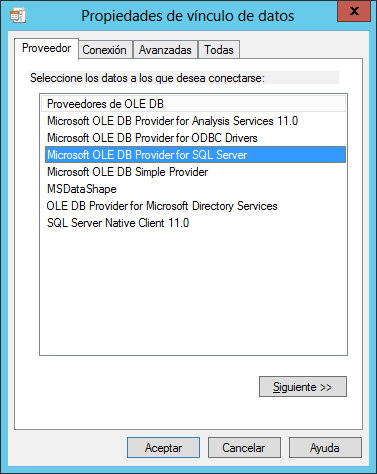This screenshot has width=377, height=474.
Task: Open the Avanzadas tab
Action: (165, 50)
